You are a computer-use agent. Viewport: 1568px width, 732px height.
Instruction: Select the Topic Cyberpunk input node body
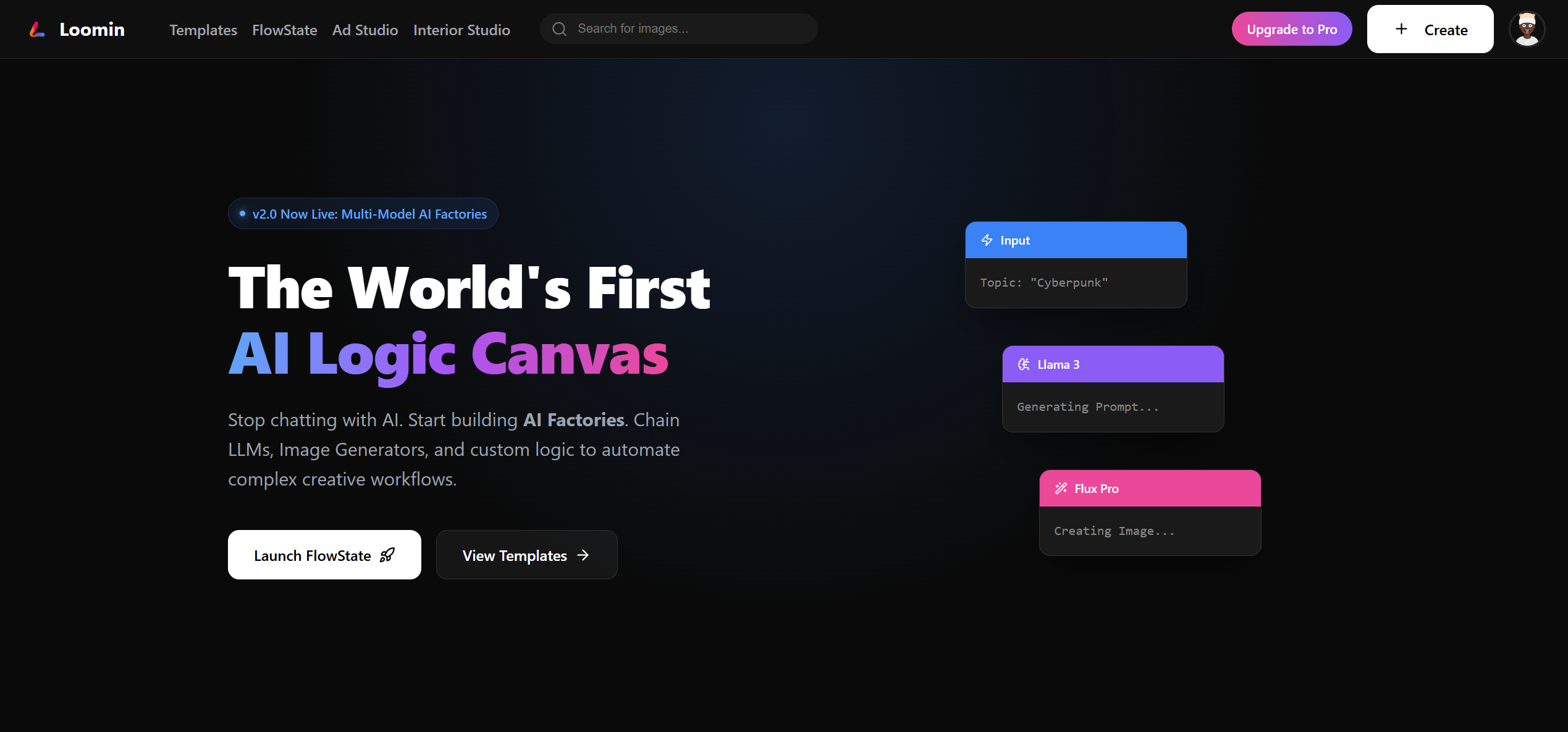pyautogui.click(x=1076, y=283)
